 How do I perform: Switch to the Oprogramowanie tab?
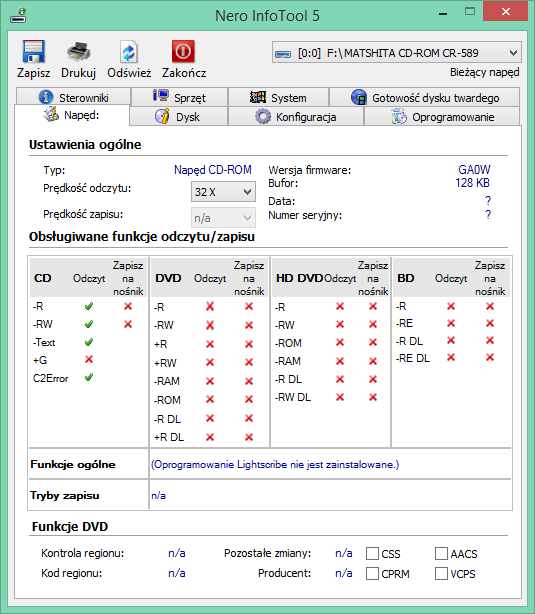tap(442, 116)
